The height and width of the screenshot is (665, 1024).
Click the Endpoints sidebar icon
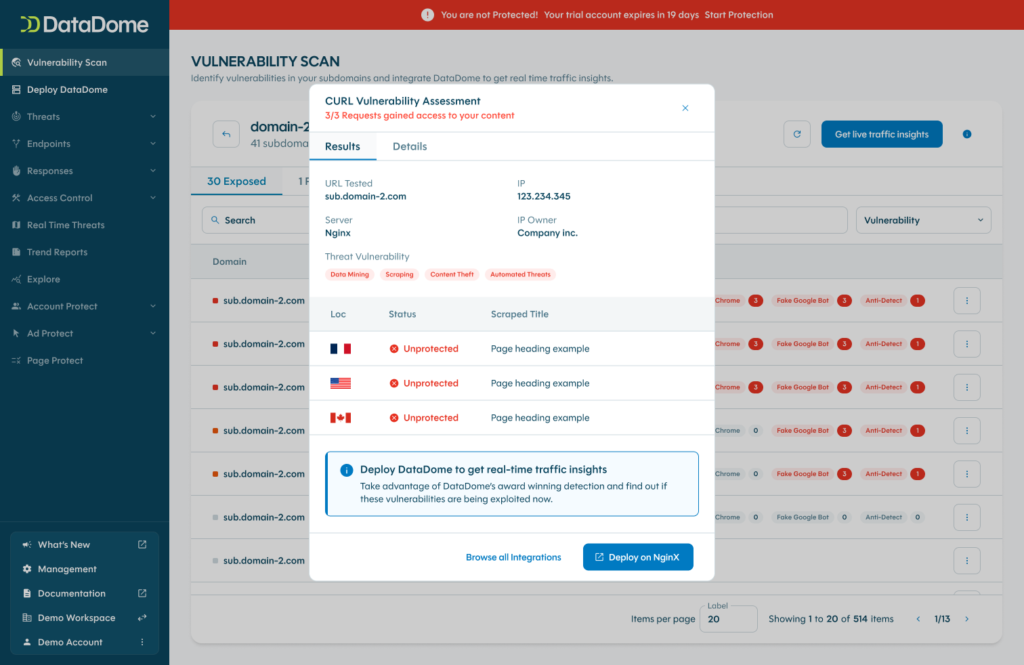coord(16,144)
